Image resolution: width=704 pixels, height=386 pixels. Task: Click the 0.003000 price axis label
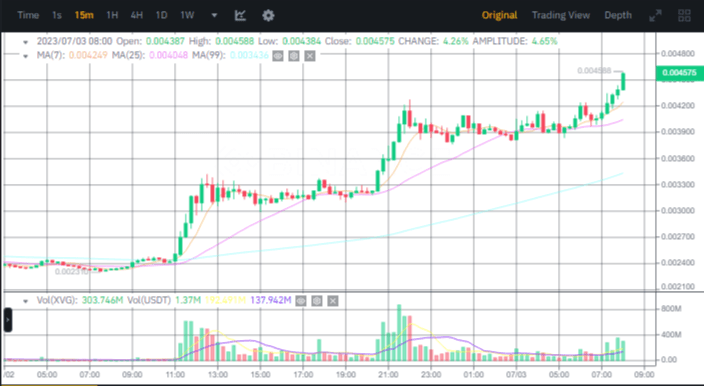[x=678, y=211]
